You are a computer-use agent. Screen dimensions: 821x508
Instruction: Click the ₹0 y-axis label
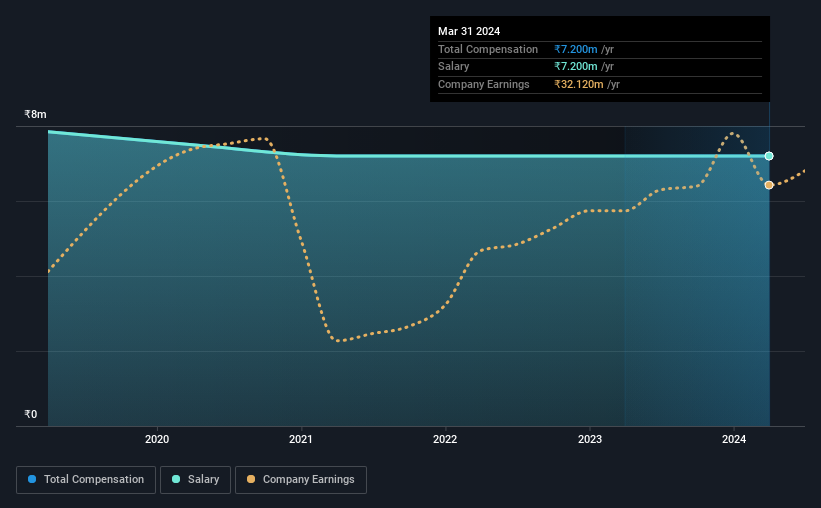31,414
